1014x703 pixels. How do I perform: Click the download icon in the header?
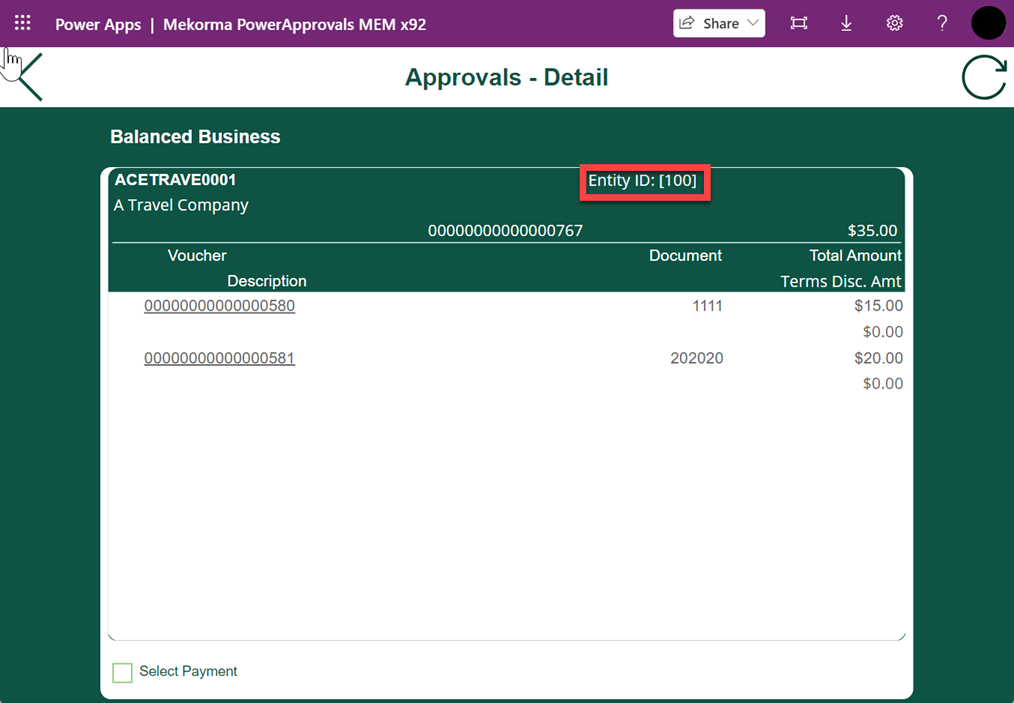tap(846, 23)
